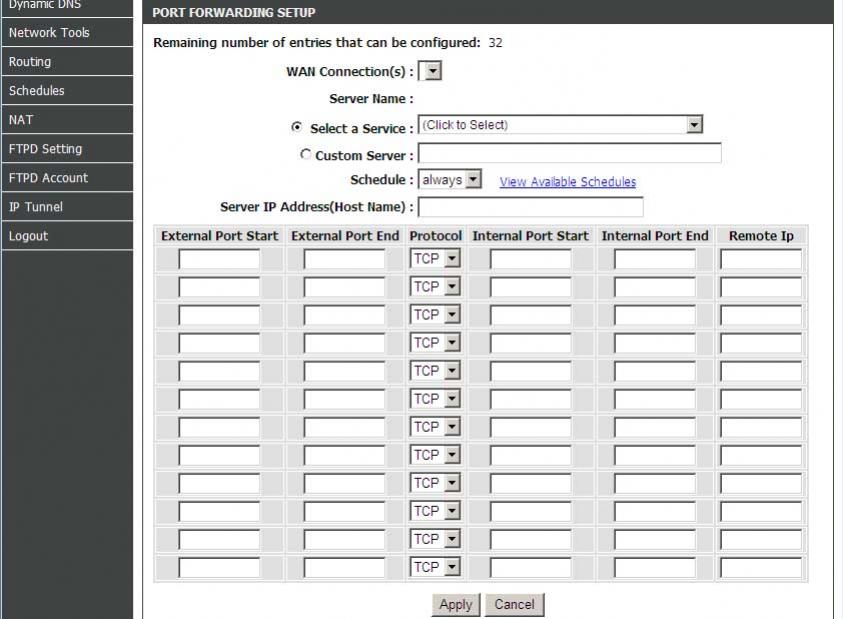Click External Port End field in row 4
Image resolution: width=843 pixels, height=619 pixels.
point(344,343)
